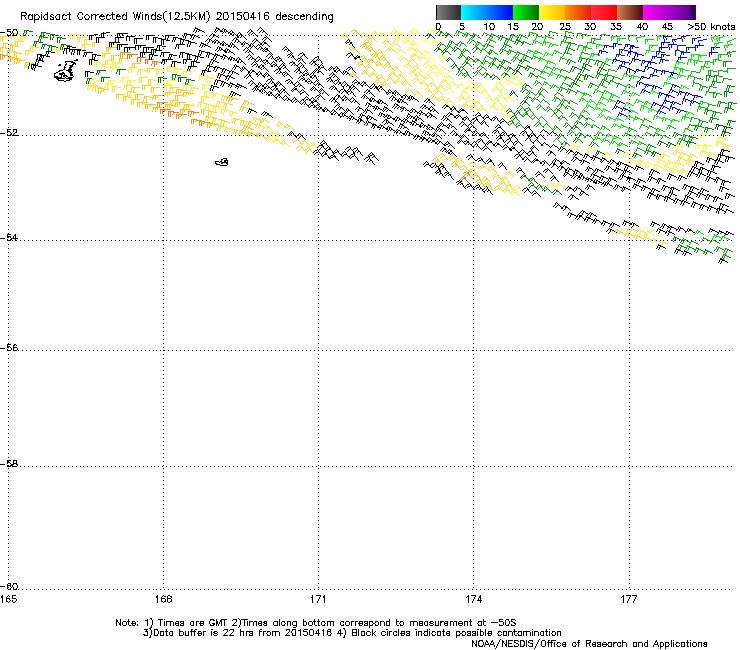Screen dimensions: 740x650
Task: Click the red 30–35 knots color bar segment
Action: tap(604, 12)
